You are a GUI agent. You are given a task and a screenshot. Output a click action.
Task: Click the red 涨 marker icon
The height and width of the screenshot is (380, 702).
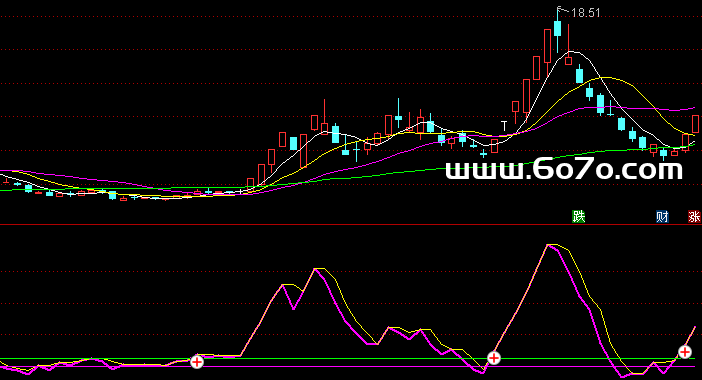(694, 217)
